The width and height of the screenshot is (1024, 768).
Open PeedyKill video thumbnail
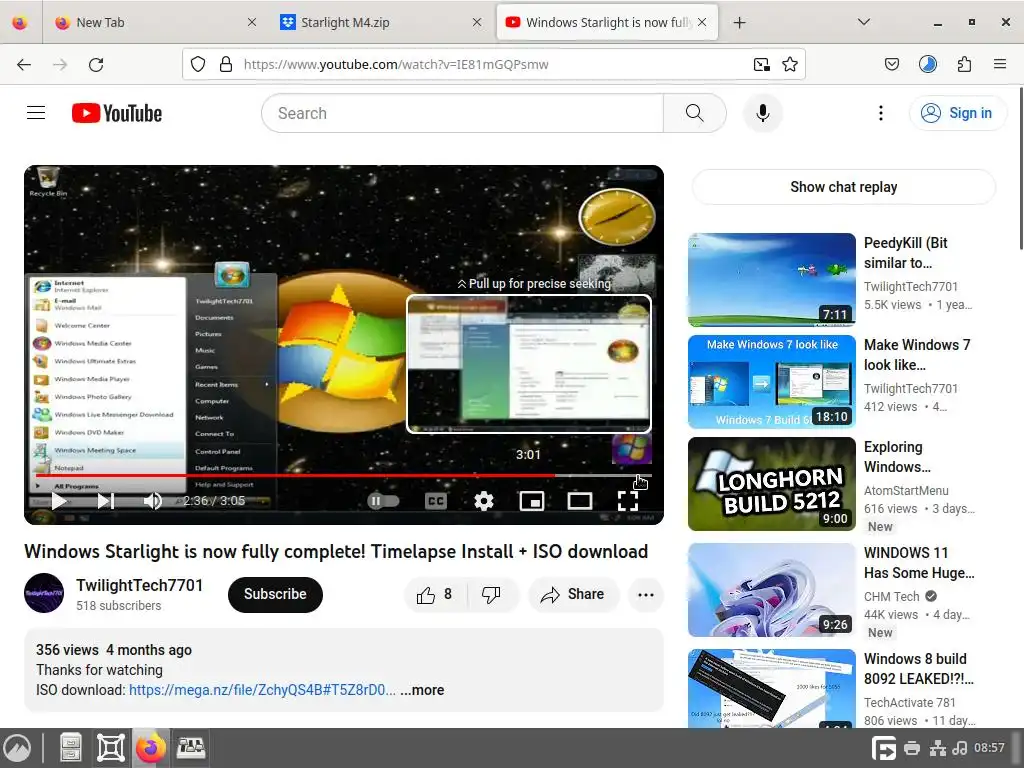[771, 280]
